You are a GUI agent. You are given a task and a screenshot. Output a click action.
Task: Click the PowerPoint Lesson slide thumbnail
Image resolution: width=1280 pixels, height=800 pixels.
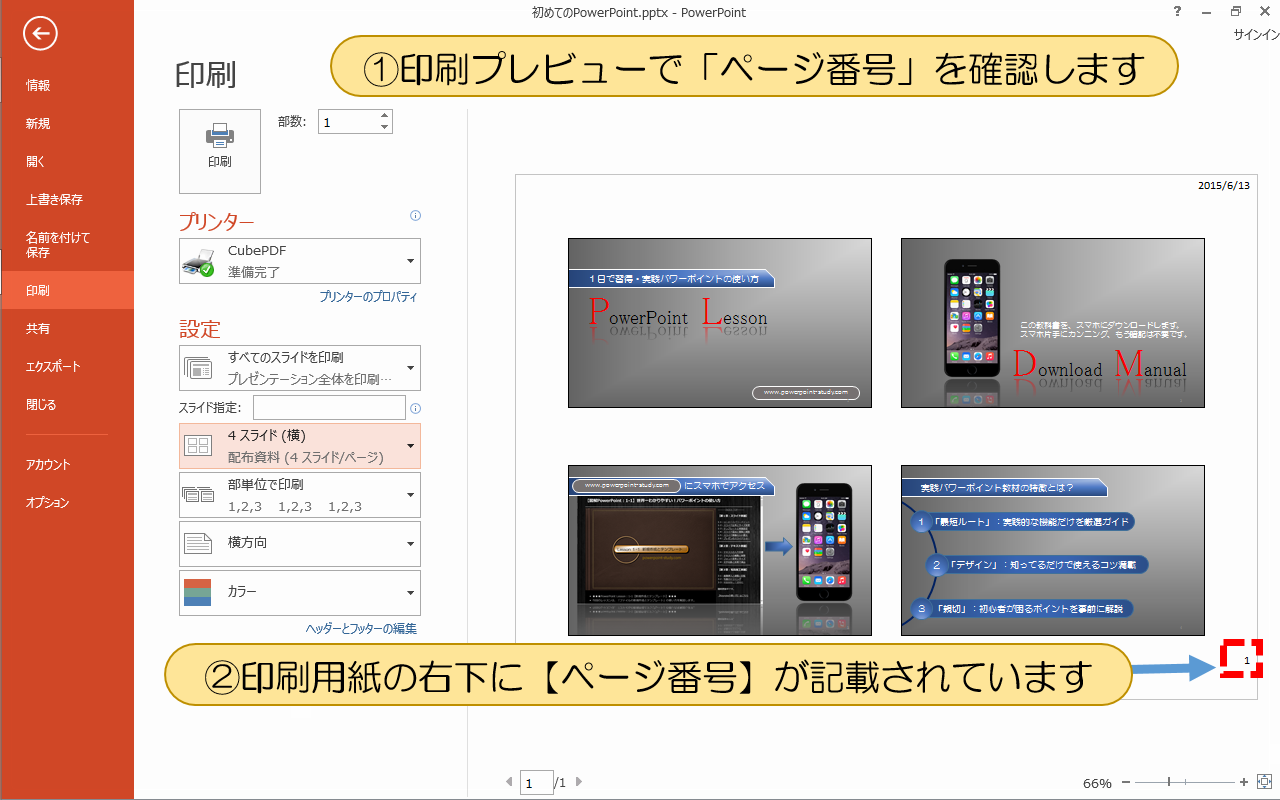720,323
